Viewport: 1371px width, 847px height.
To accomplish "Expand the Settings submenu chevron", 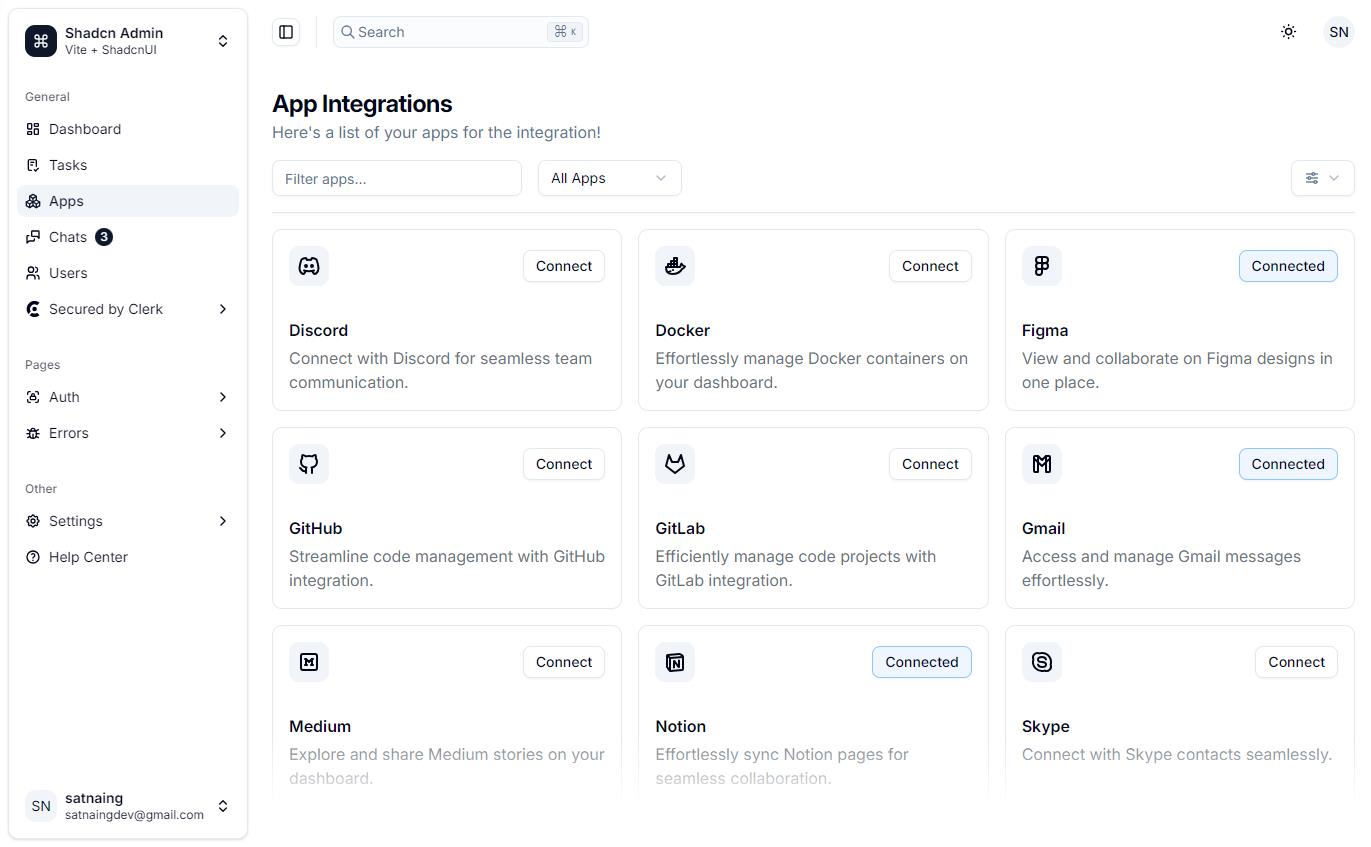I will click(x=223, y=521).
